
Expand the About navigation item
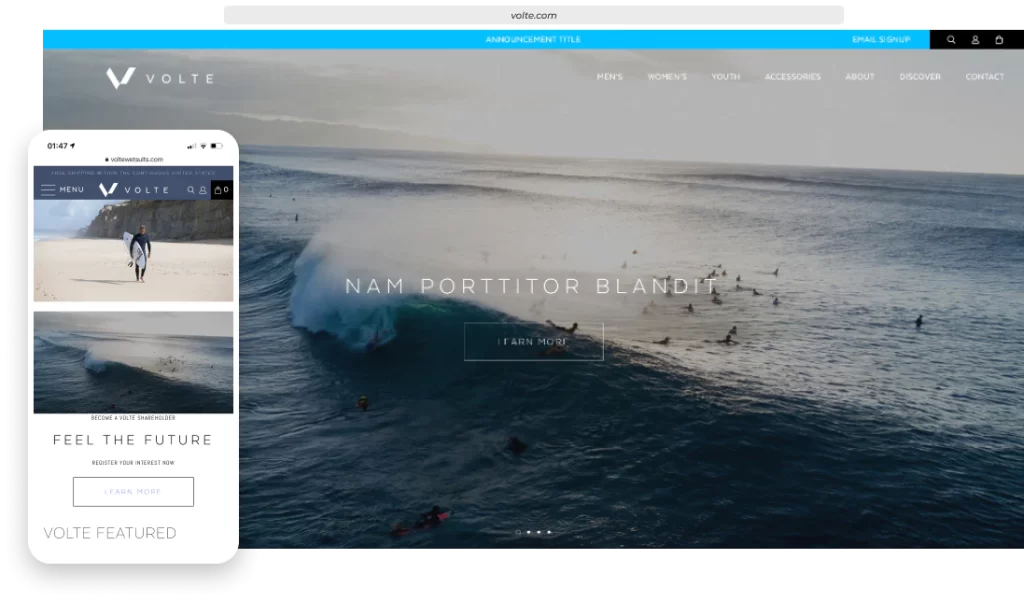[x=859, y=77]
